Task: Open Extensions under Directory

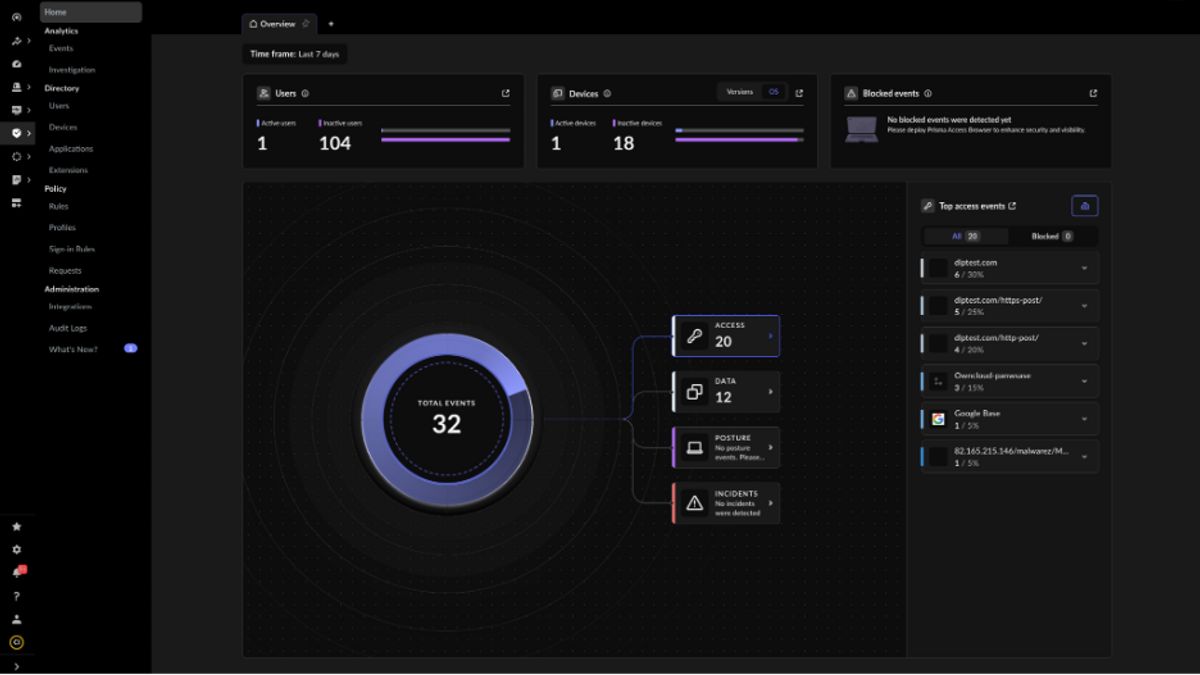Action: click(69, 170)
